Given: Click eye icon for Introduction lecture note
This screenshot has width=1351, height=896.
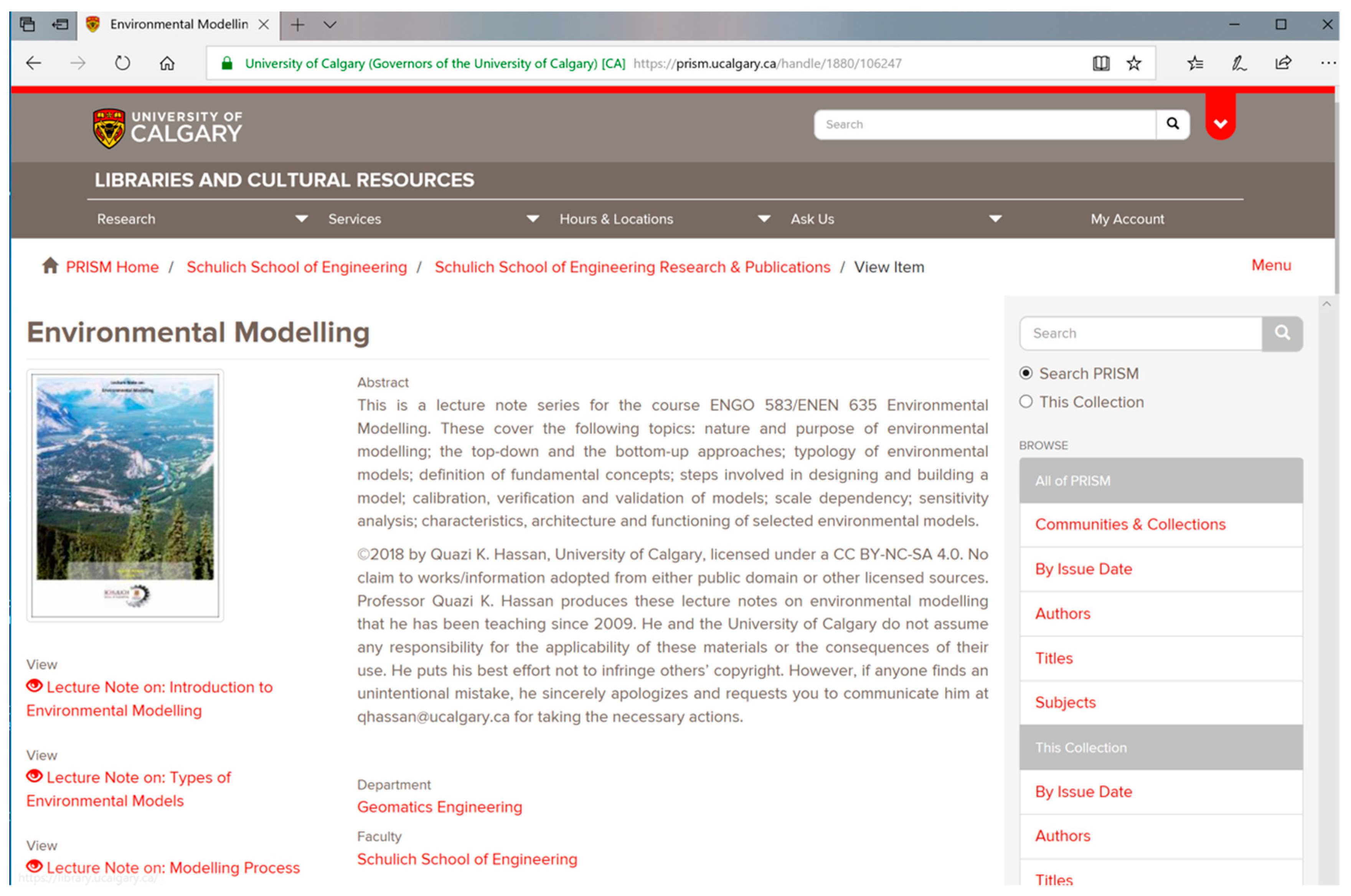Looking at the screenshot, I should (35, 685).
